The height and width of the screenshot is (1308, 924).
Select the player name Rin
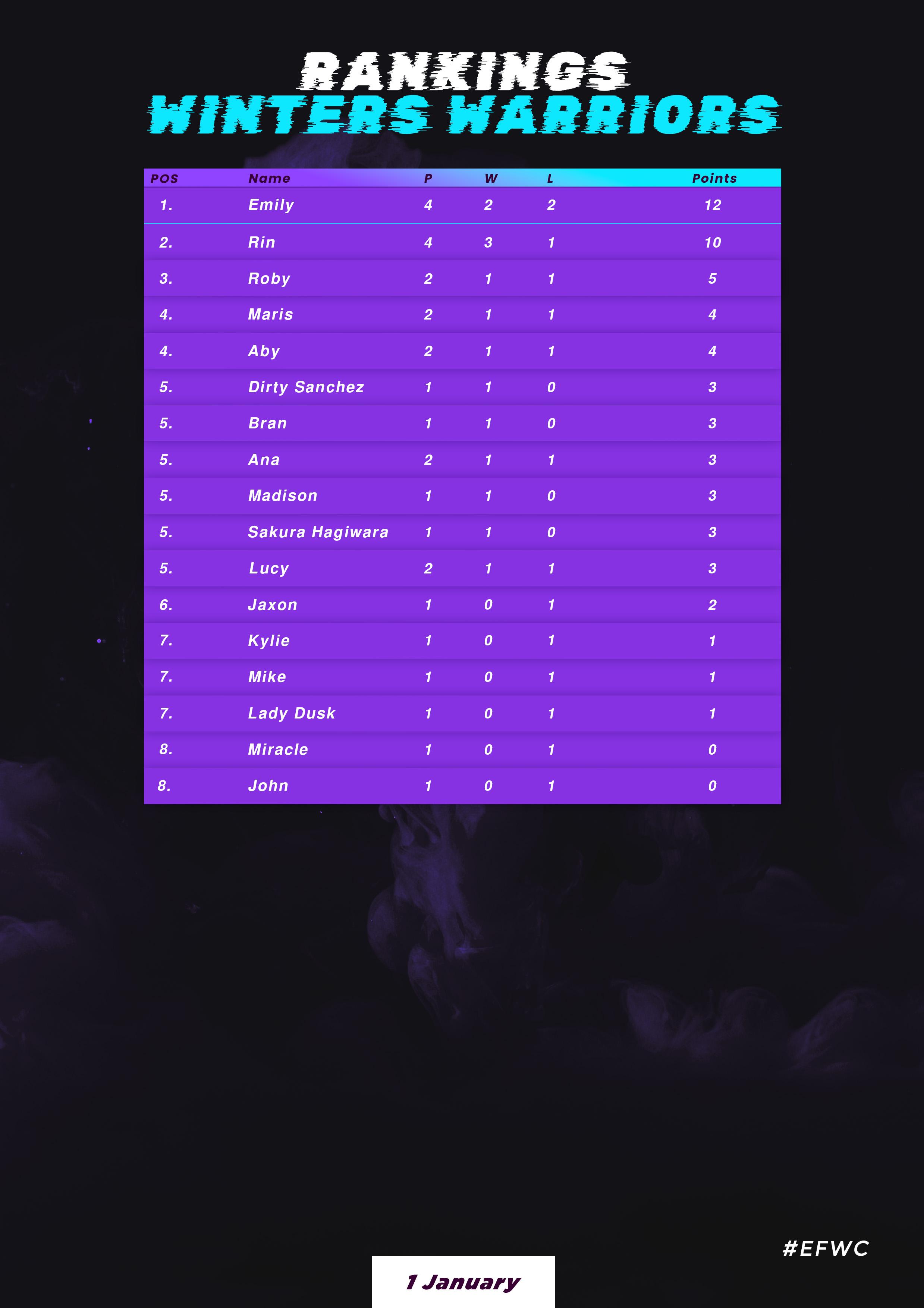[261, 243]
